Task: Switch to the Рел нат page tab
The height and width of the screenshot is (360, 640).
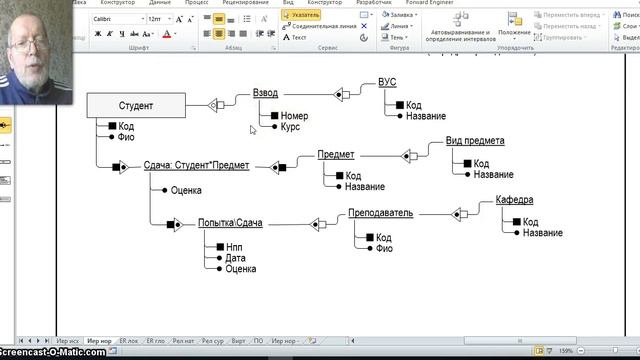Action: click(x=183, y=341)
